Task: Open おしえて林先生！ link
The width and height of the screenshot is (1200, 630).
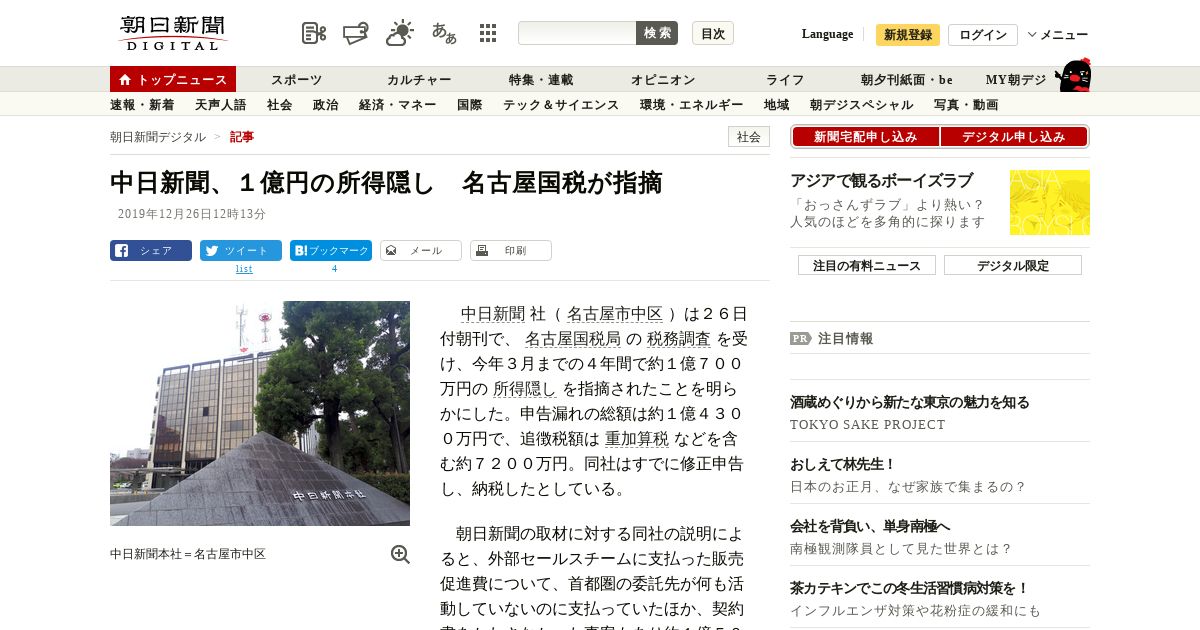Action: (x=843, y=464)
